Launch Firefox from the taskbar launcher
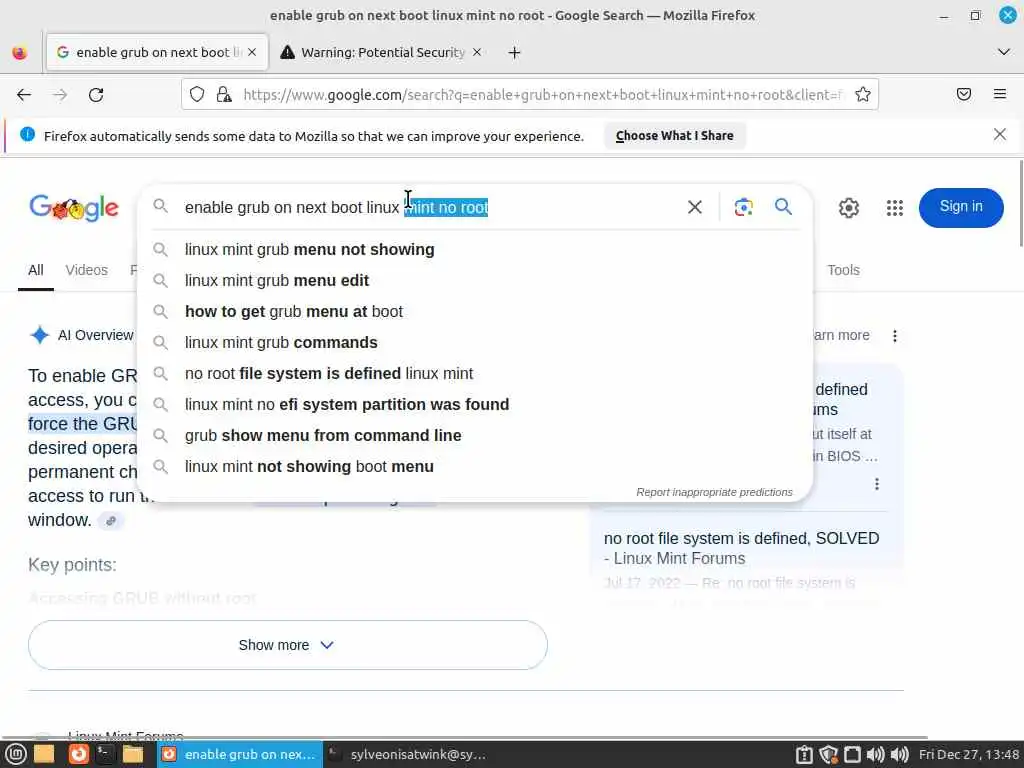1024x768 pixels. coord(78,754)
